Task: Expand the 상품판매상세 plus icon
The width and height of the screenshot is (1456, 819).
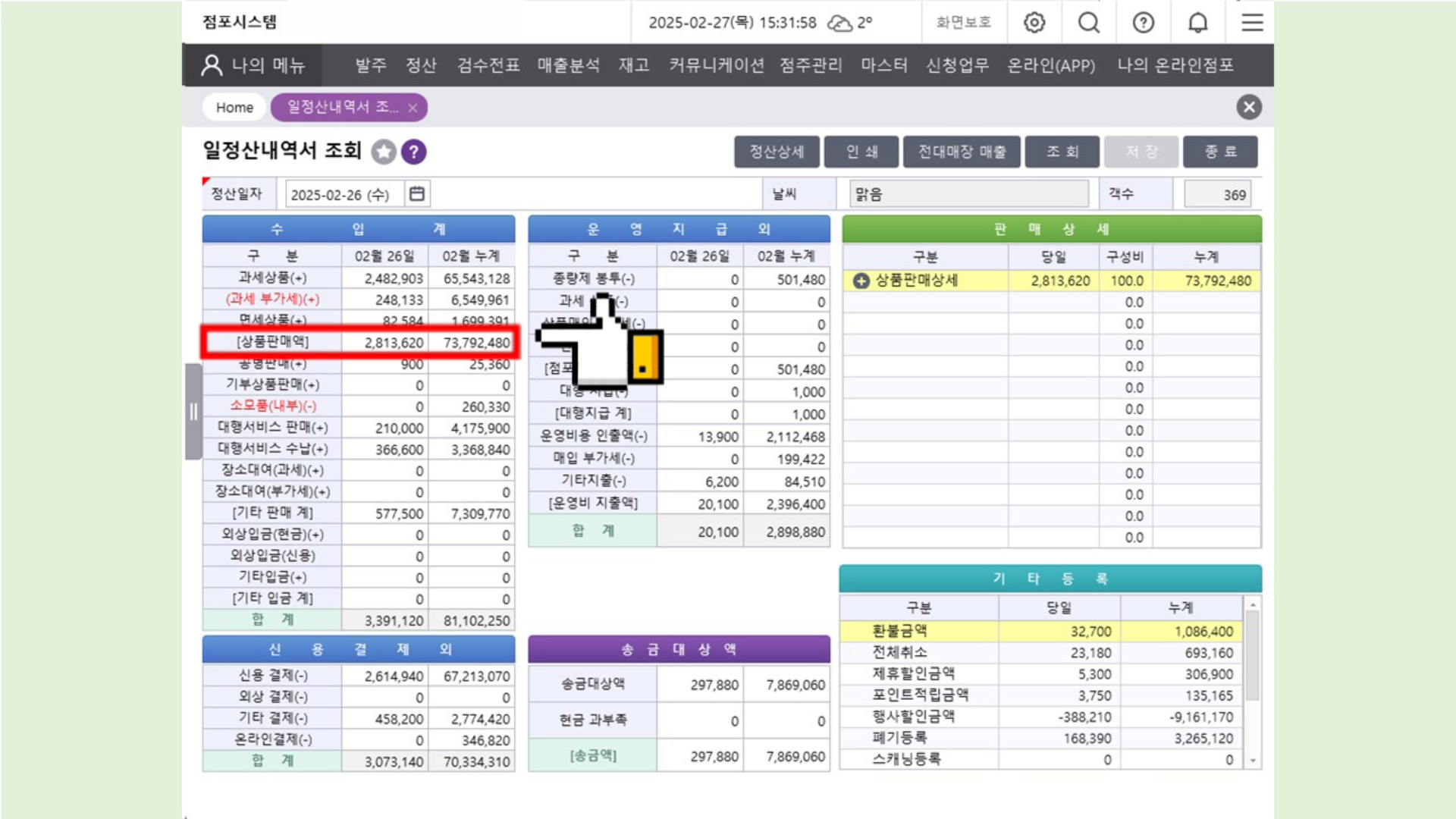Action: [x=861, y=281]
